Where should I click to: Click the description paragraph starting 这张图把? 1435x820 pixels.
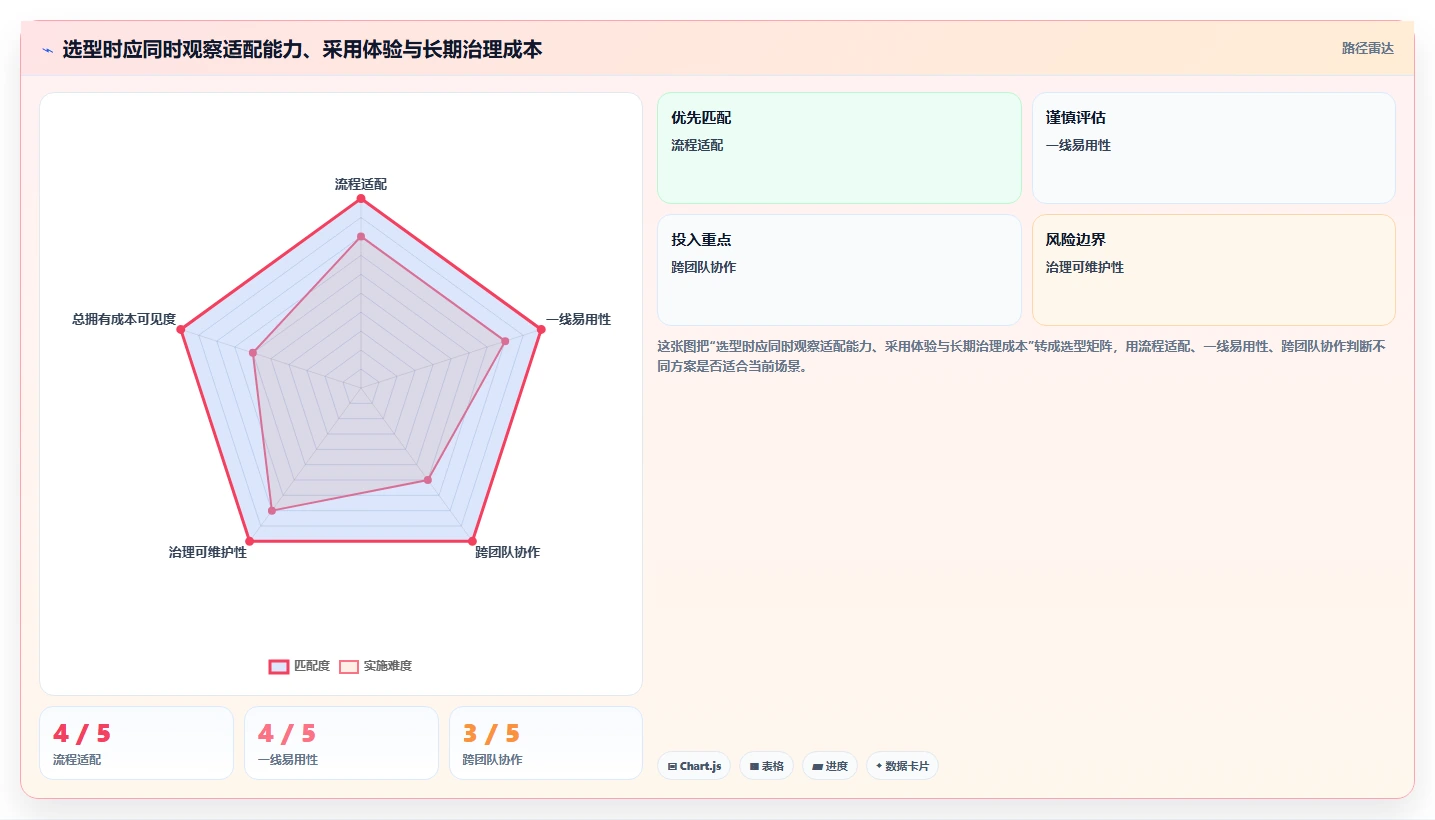click(x=1021, y=356)
